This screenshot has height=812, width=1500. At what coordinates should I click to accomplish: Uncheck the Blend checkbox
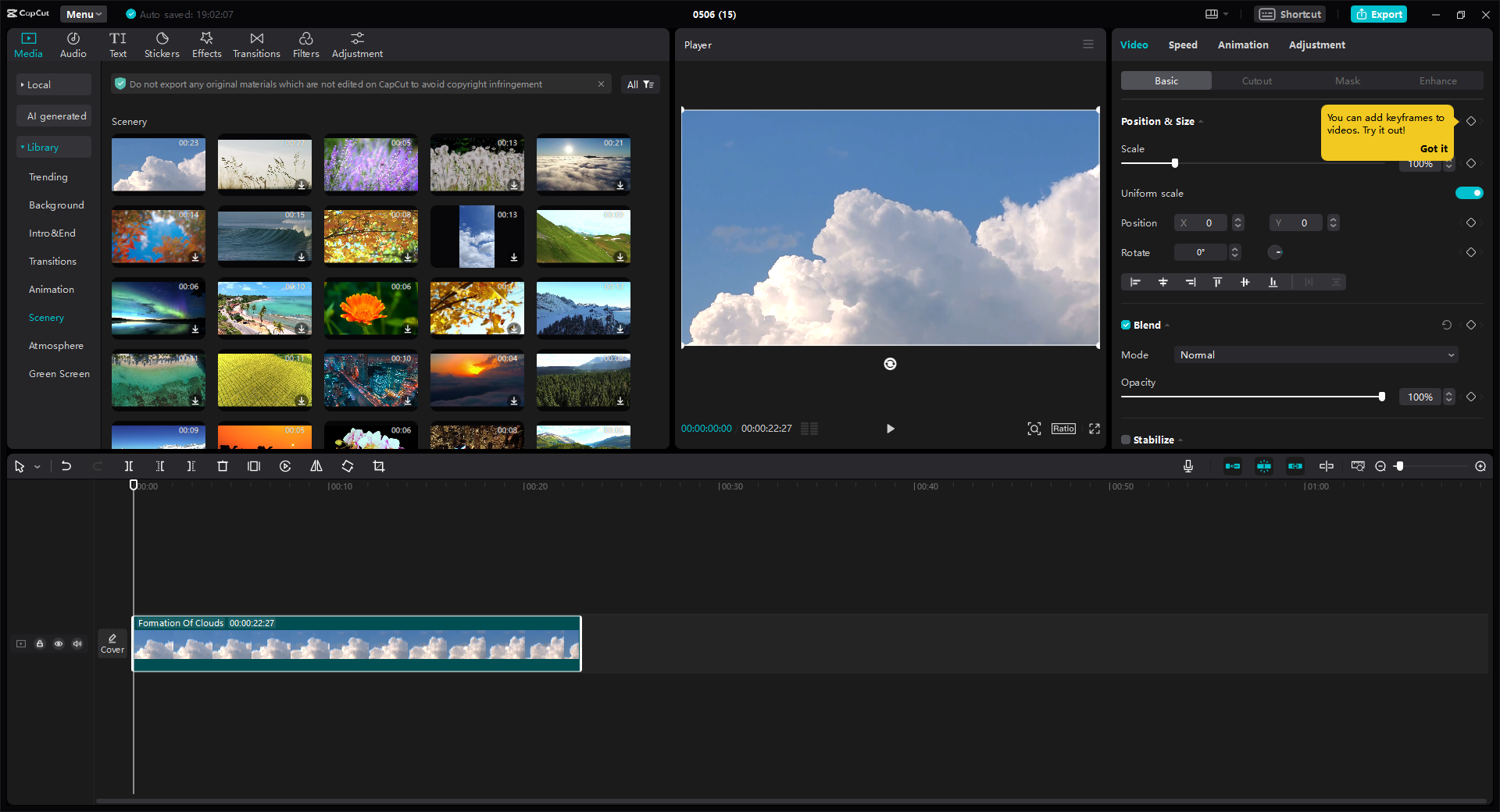point(1126,325)
